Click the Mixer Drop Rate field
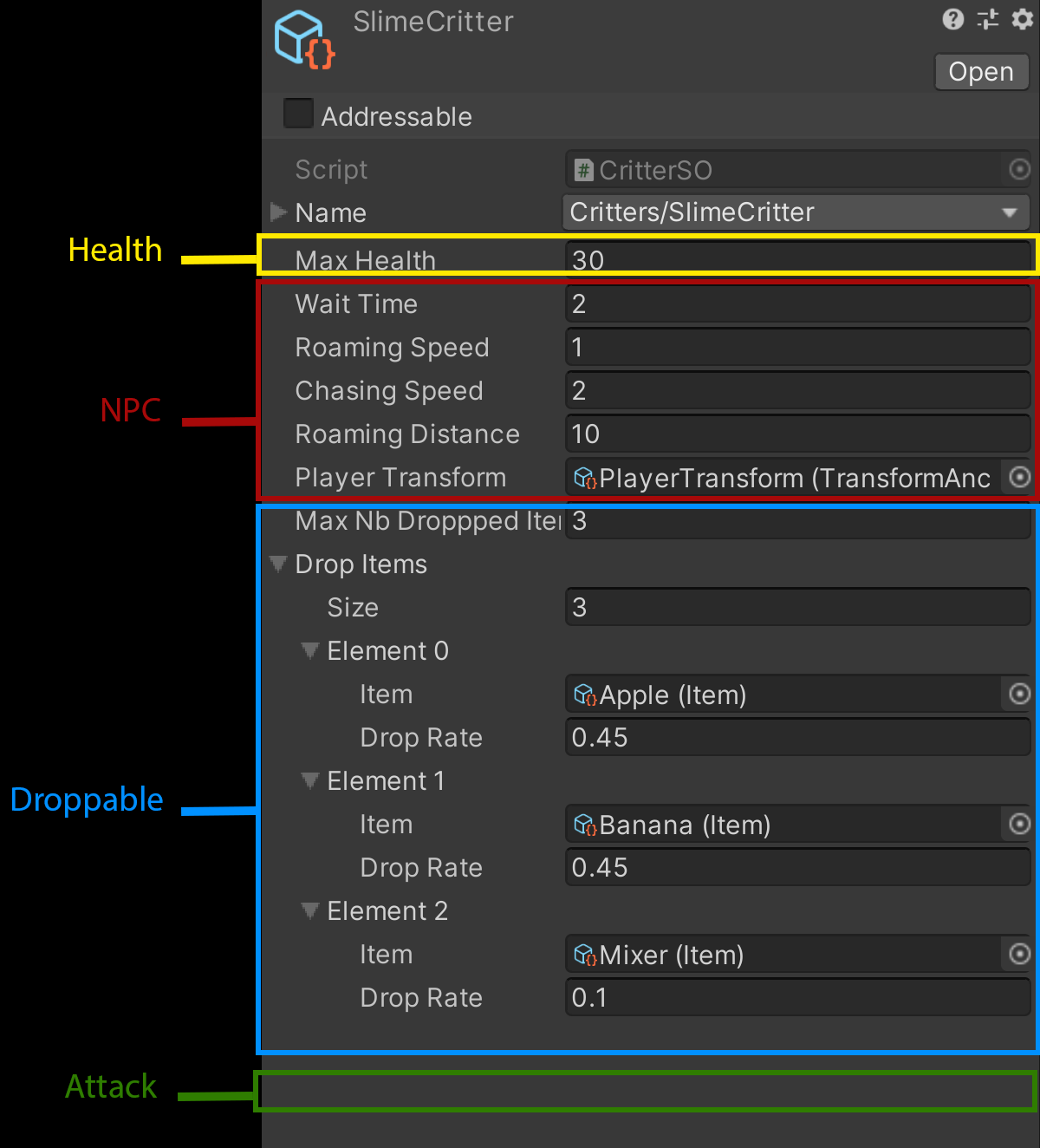The width and height of the screenshot is (1040, 1148). [x=796, y=997]
